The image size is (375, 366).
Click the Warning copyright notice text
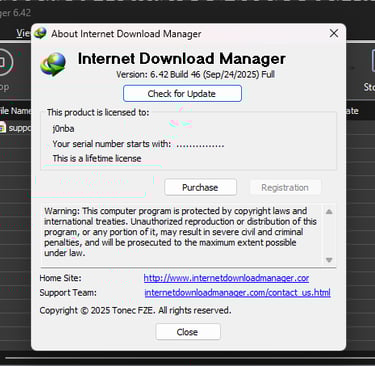(180, 232)
